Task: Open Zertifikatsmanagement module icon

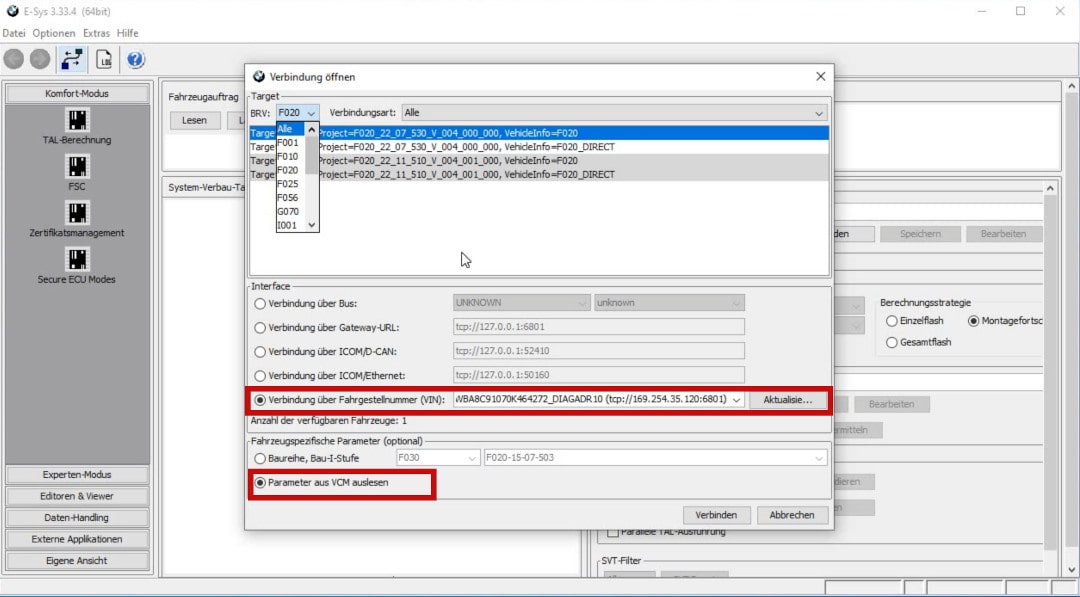Action: 77,213
